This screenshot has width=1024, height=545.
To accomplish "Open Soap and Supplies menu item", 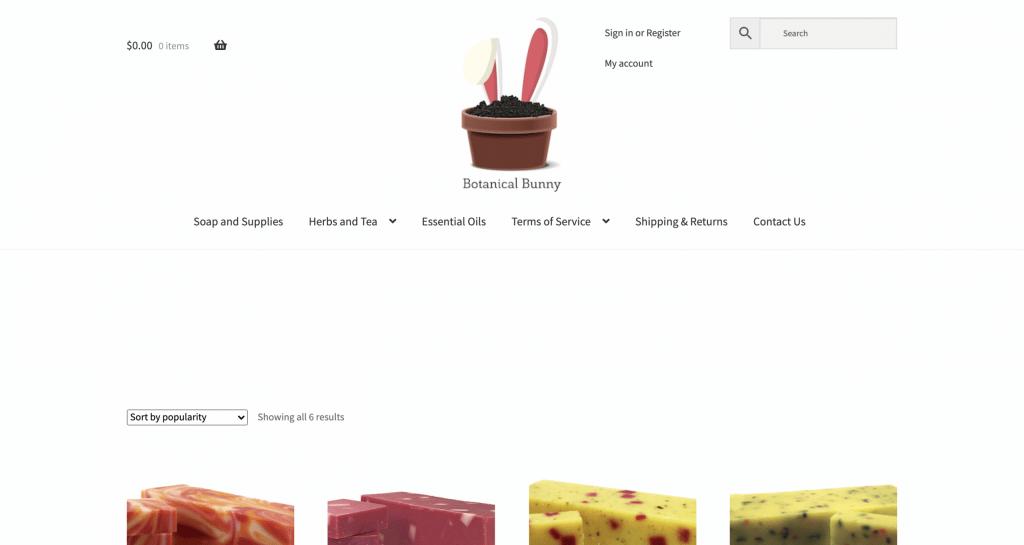I will click(238, 222).
